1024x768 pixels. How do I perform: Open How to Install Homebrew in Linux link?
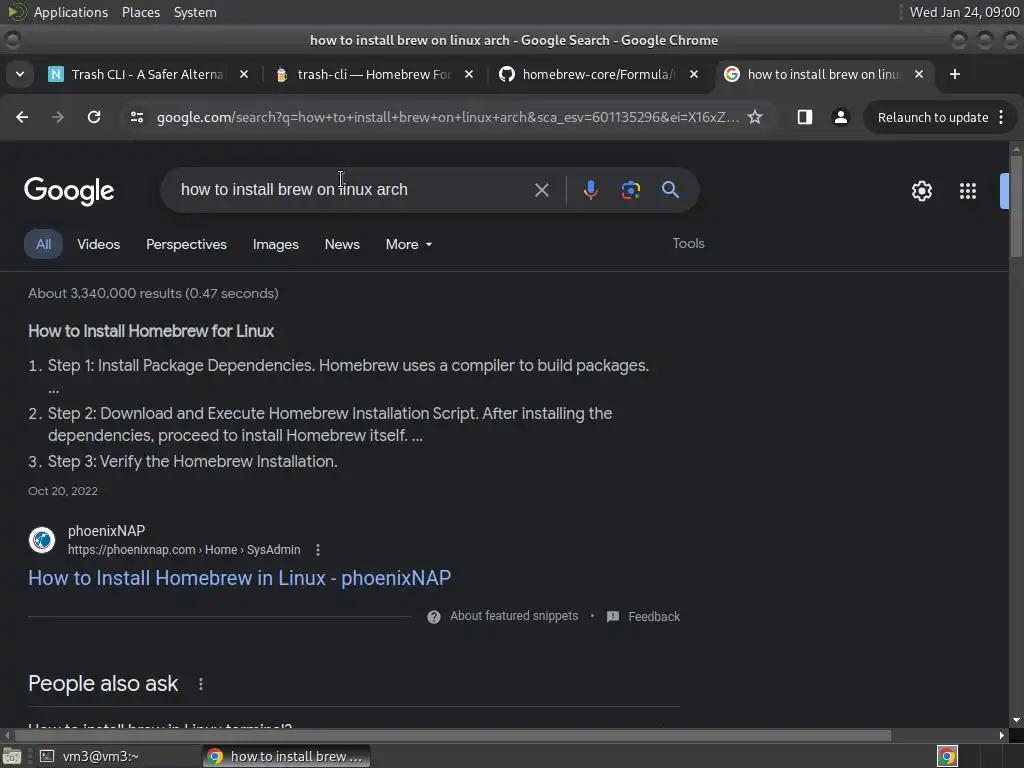coord(240,578)
